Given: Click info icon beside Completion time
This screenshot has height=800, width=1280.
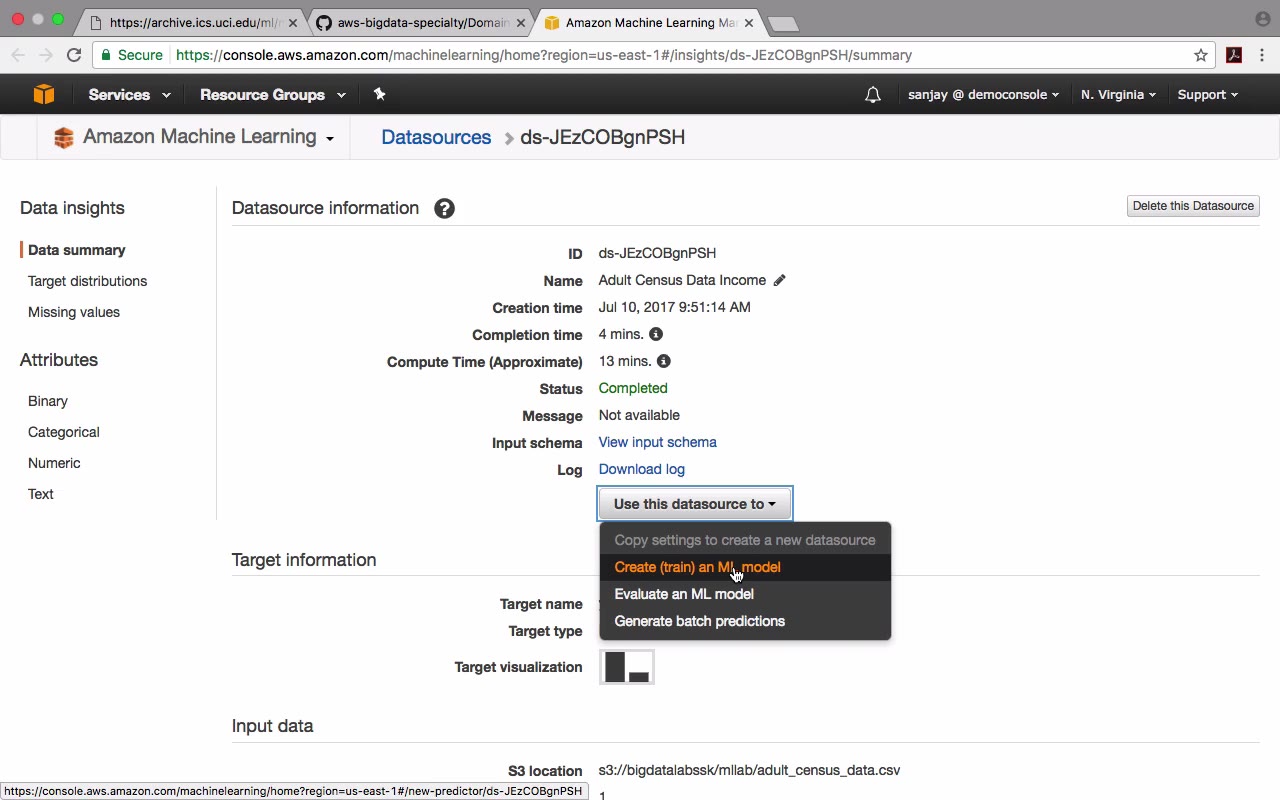Looking at the screenshot, I should [x=656, y=334].
